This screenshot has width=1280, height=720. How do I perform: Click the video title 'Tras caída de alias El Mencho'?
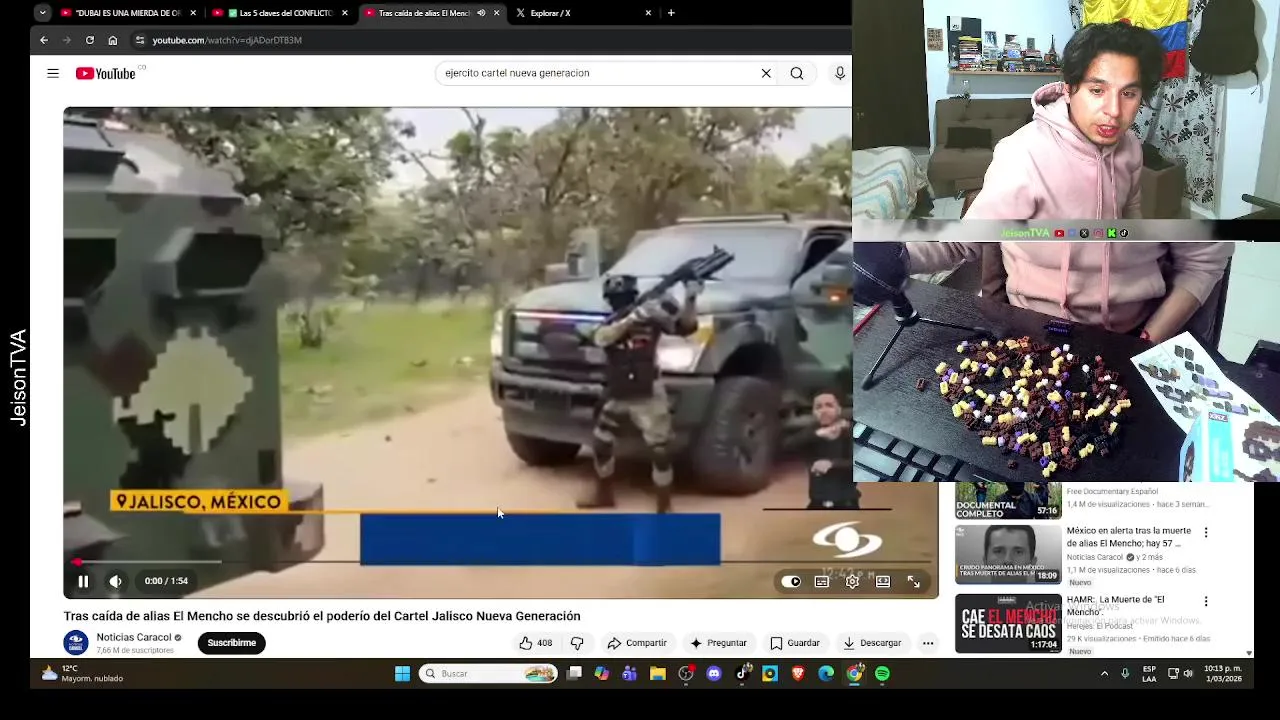pos(322,616)
